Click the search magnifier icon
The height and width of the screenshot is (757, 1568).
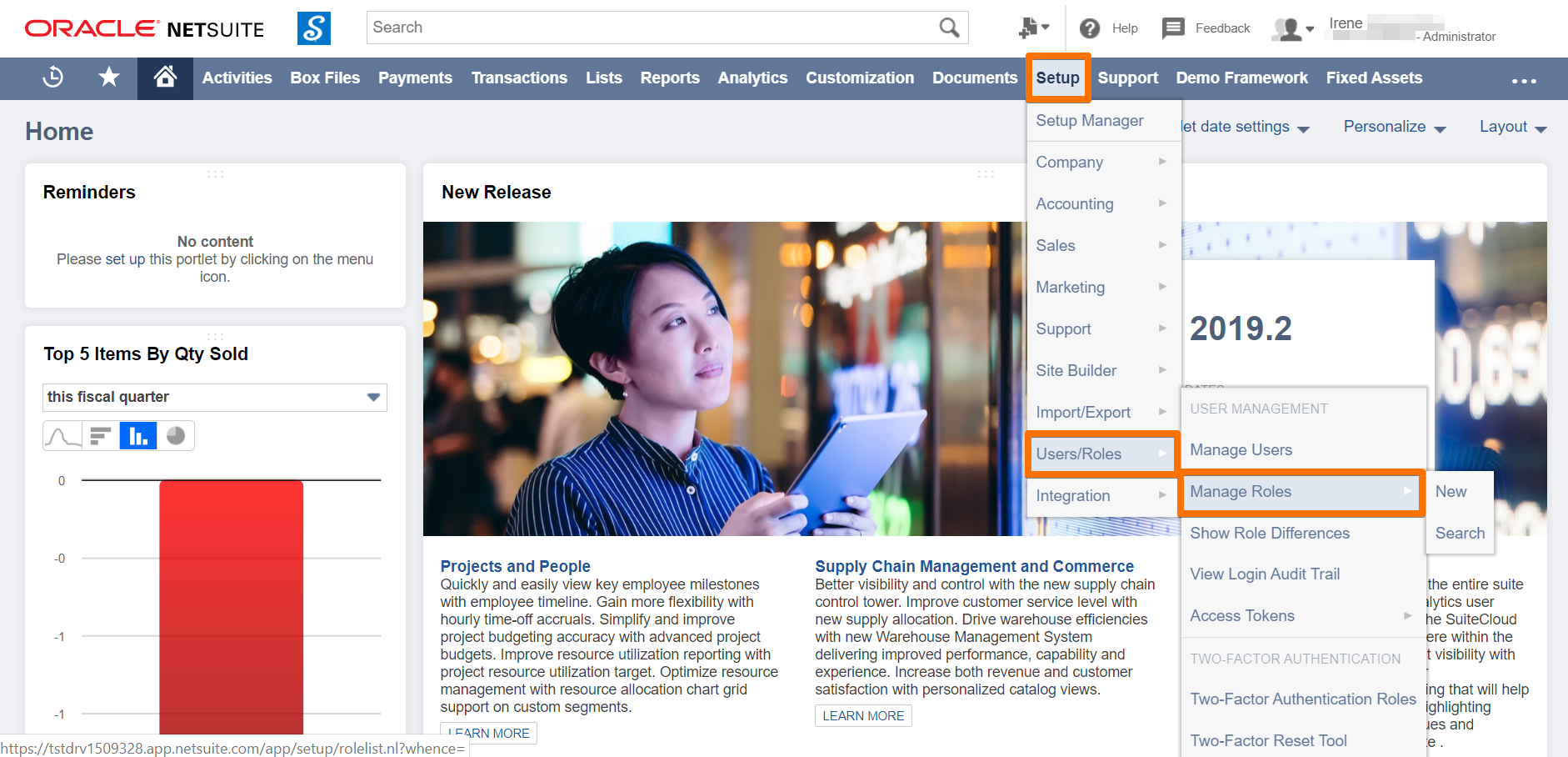pos(949,28)
